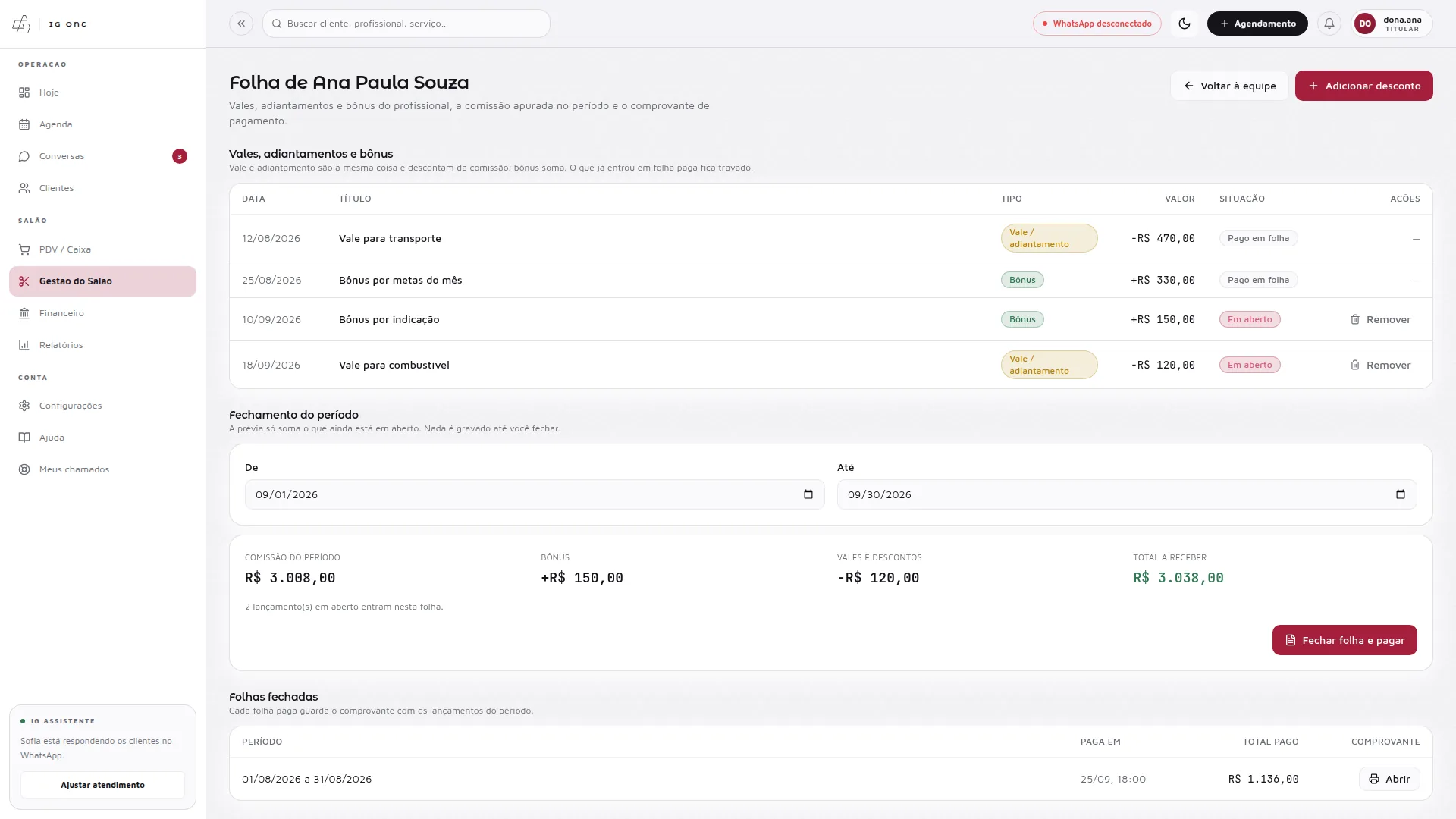Click Em aberto badge for Bônus por indicação
1456x819 pixels.
[1250, 319]
